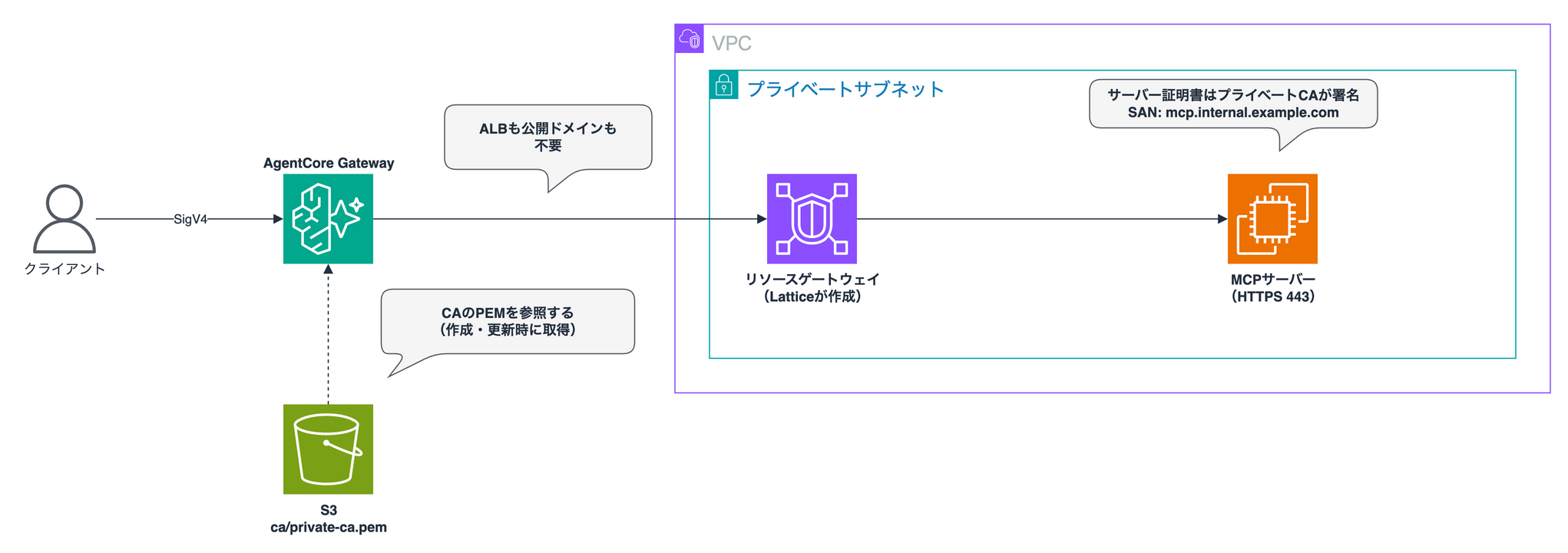1568x553 pixels.
Task: Select the private subnet padlock icon
Action: (723, 84)
